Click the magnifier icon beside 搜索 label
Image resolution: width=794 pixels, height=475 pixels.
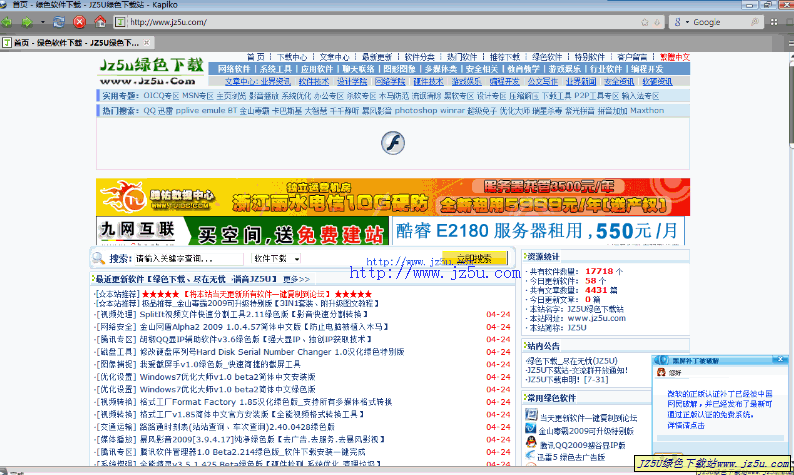pyautogui.click(x=98, y=258)
